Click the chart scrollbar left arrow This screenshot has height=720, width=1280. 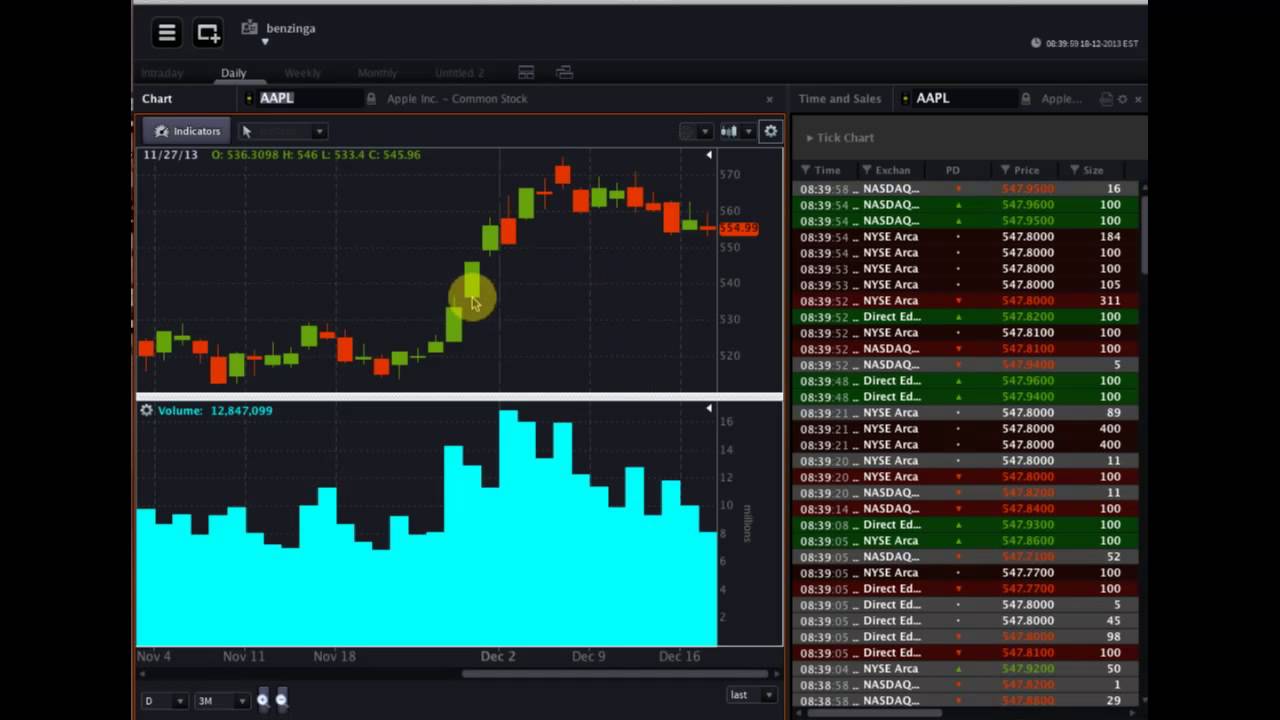coord(141,673)
